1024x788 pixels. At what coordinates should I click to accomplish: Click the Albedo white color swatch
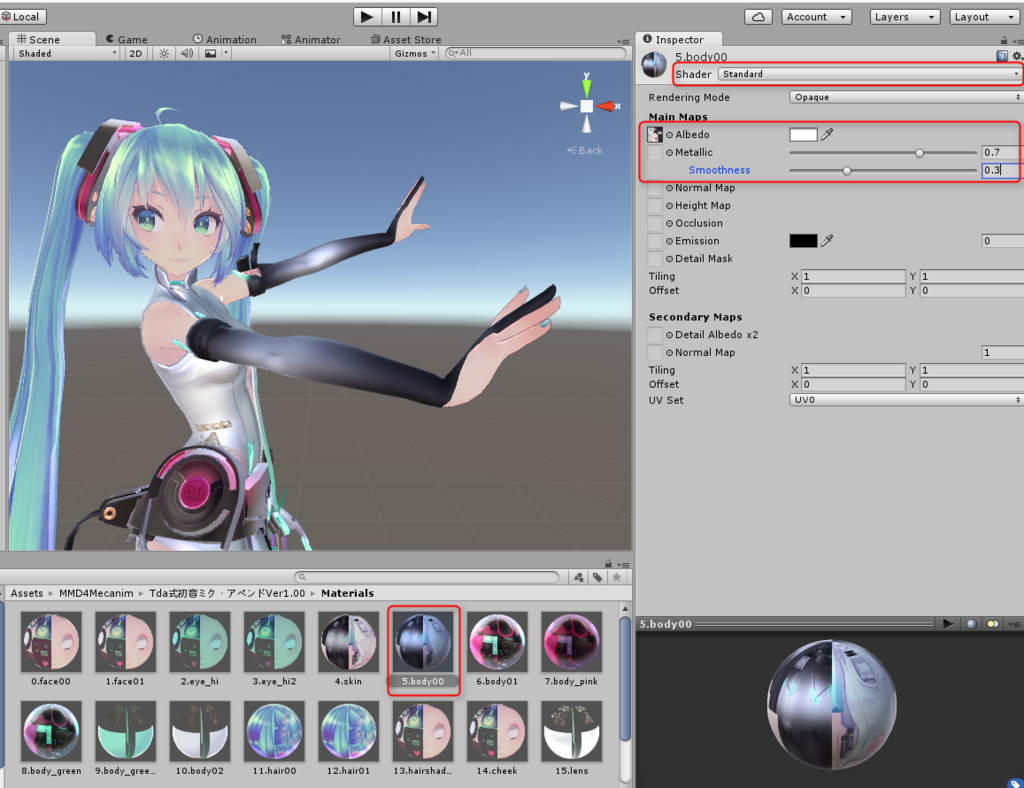(803, 134)
